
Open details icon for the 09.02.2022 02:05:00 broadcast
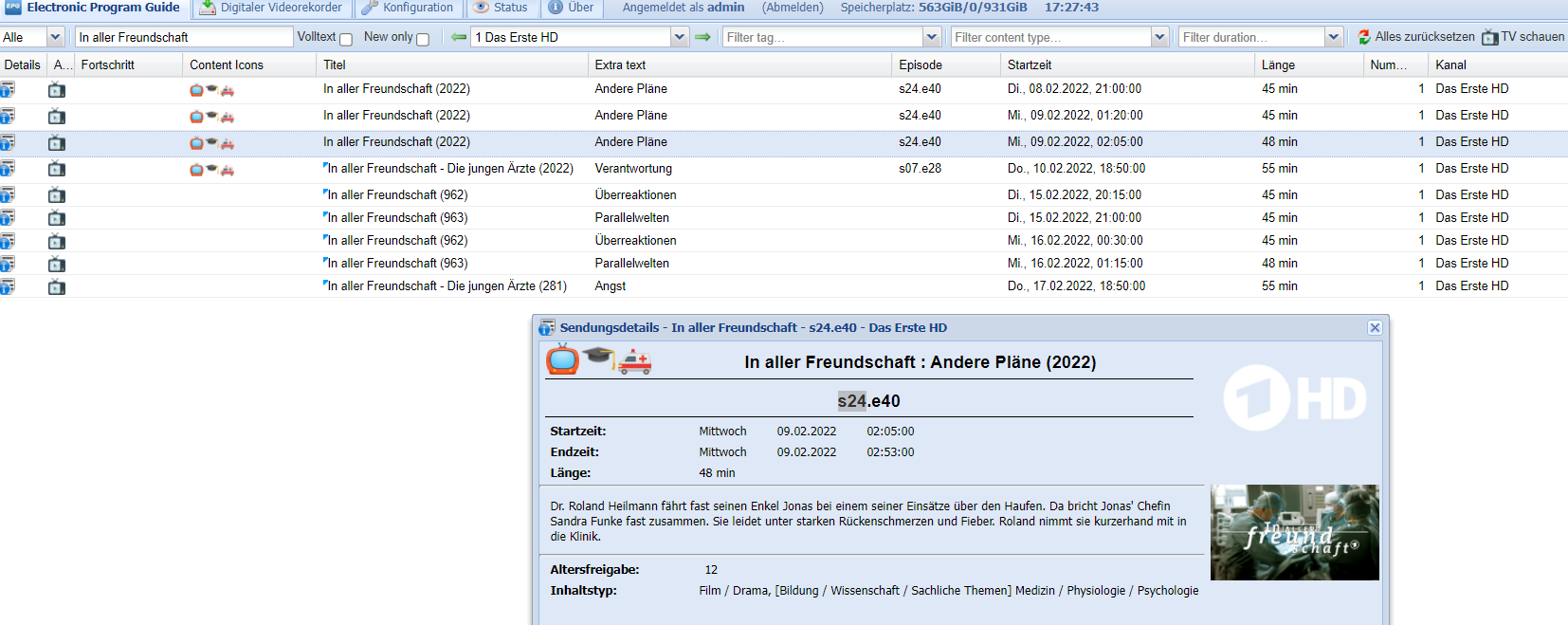click(x=8, y=142)
